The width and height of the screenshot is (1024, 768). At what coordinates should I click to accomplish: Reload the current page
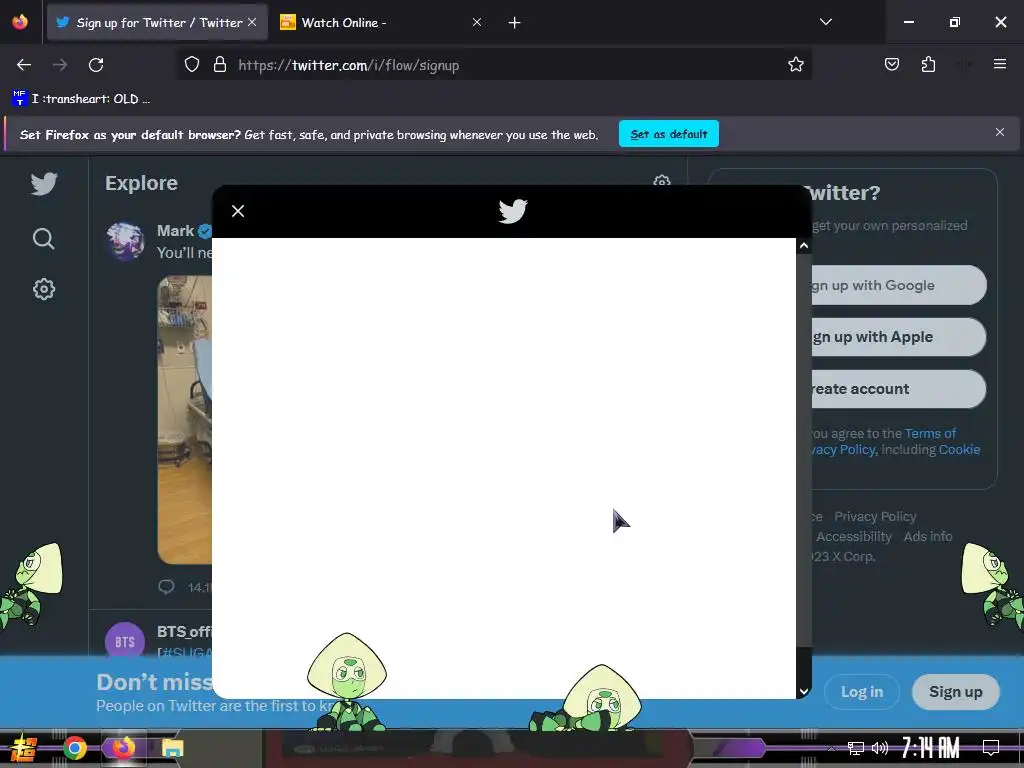coord(96,65)
